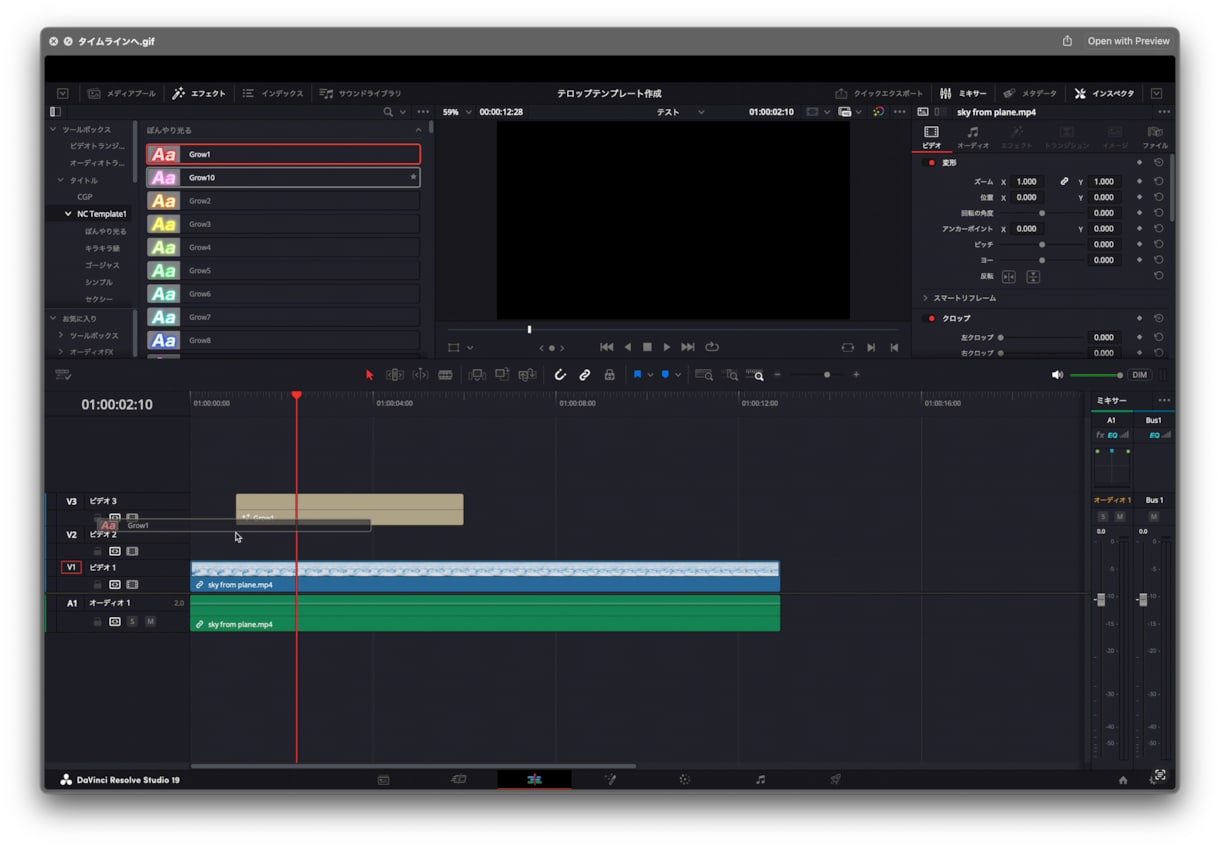Reset the ズーム row values
Screen dimensions: 1220x847
coord(1158,182)
